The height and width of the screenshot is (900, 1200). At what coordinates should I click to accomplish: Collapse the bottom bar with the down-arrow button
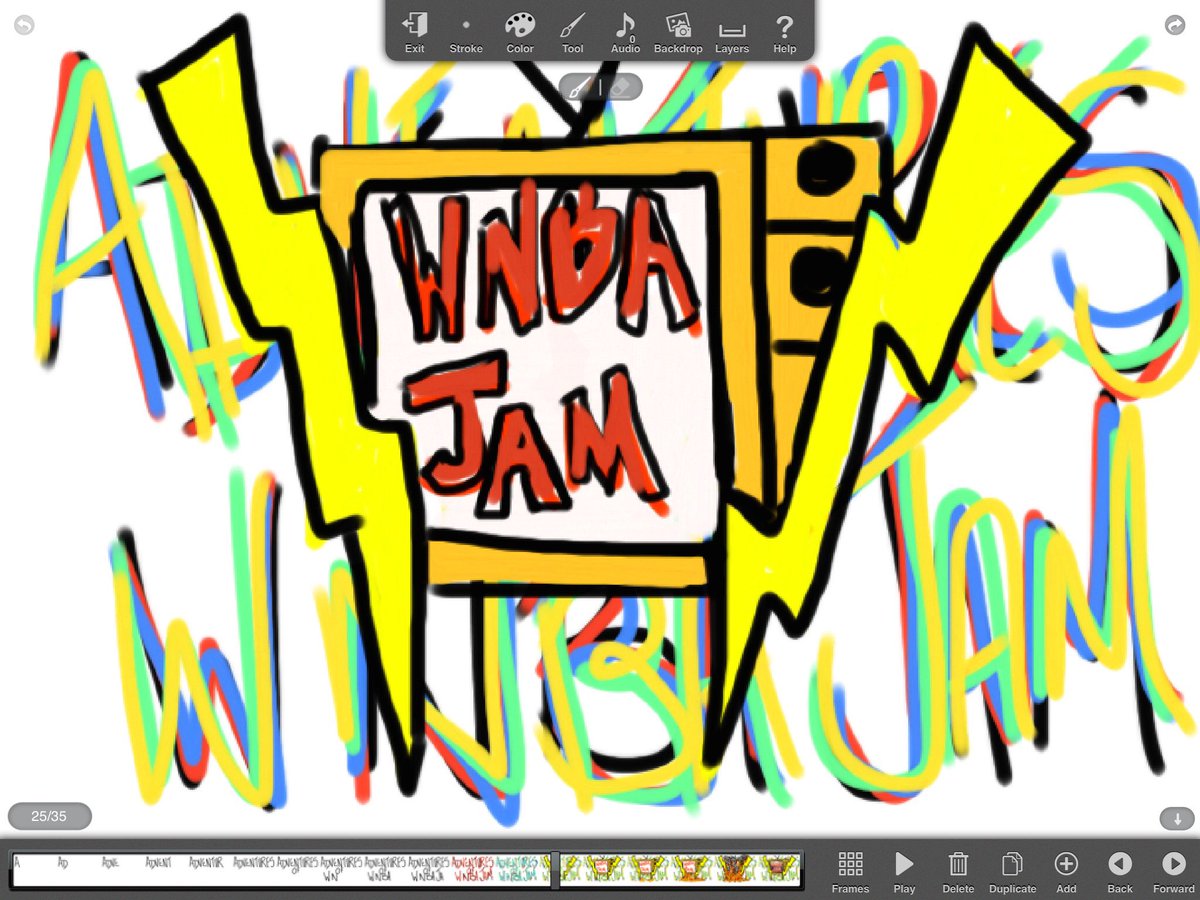pos(1177,818)
